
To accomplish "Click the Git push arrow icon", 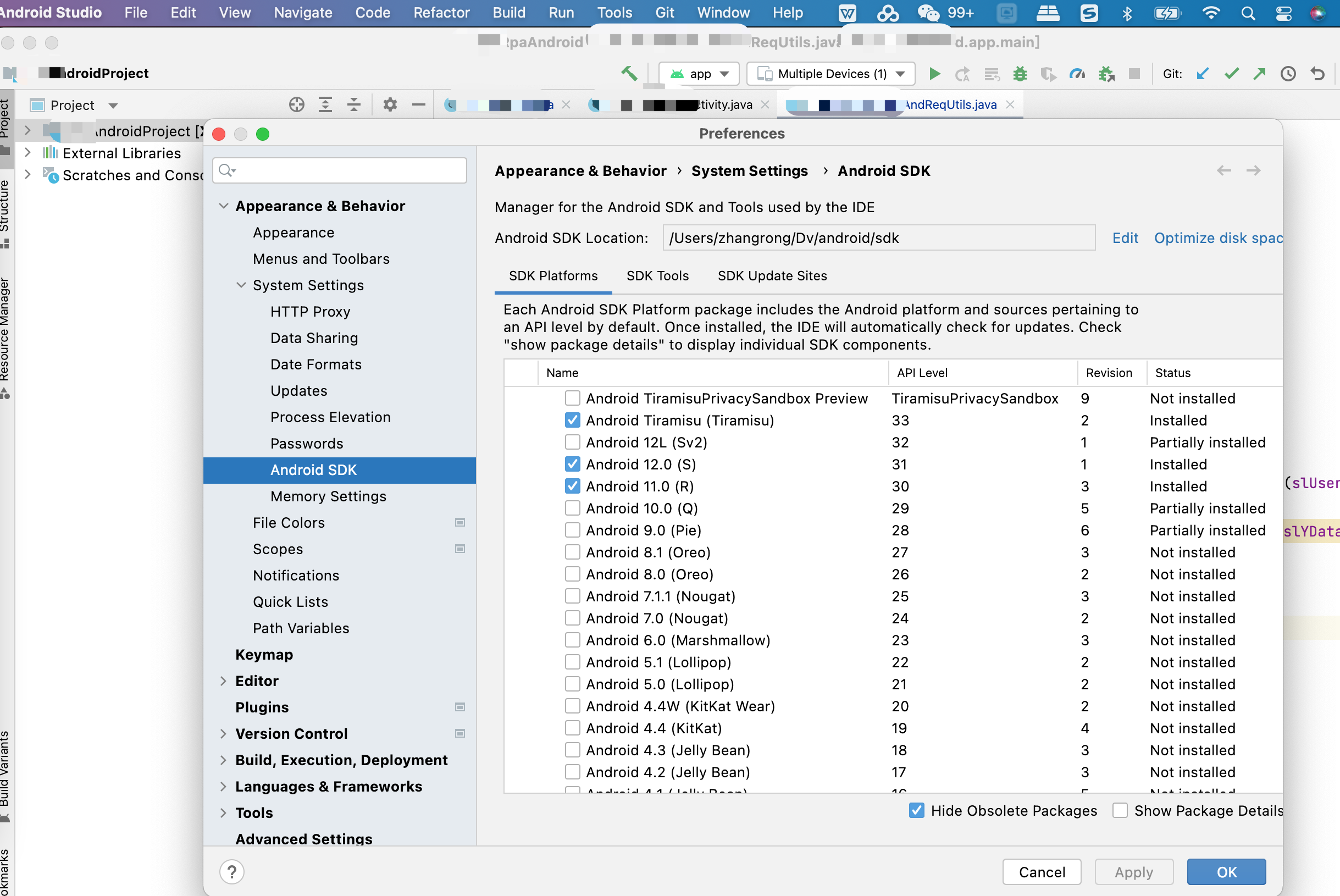I will (x=1259, y=74).
